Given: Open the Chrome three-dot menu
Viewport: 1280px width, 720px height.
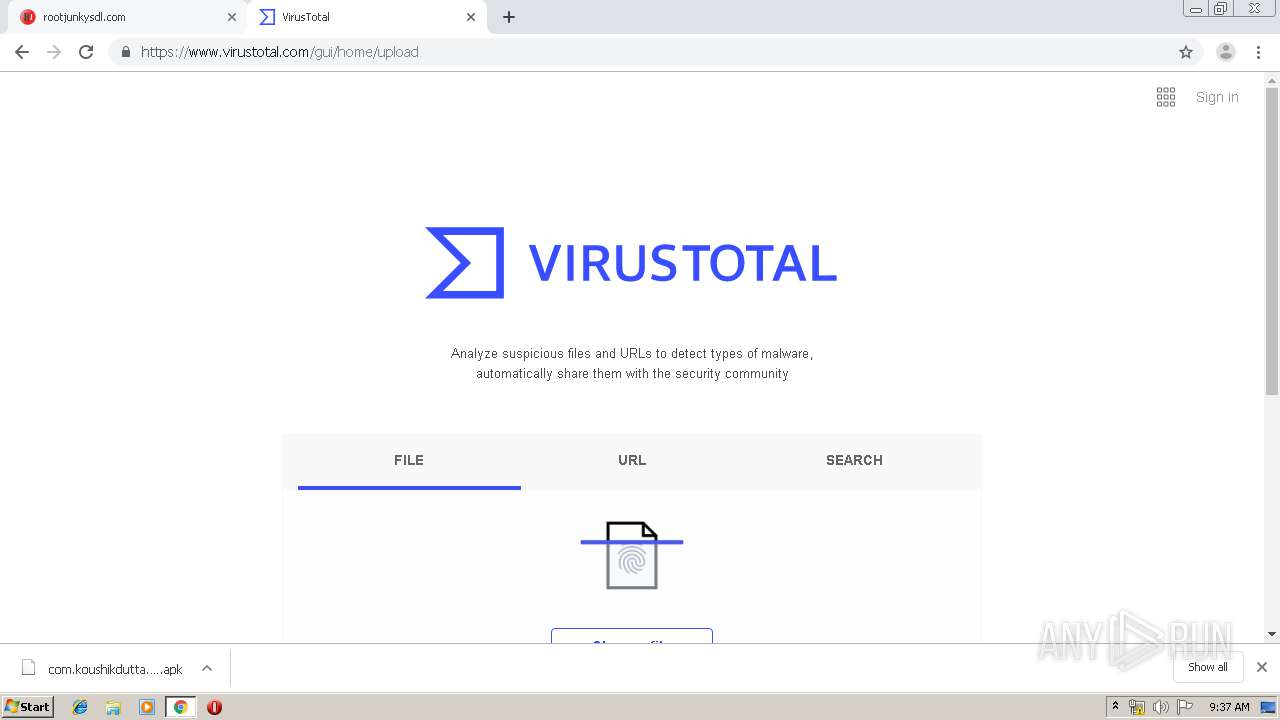Looking at the screenshot, I should [1258, 52].
